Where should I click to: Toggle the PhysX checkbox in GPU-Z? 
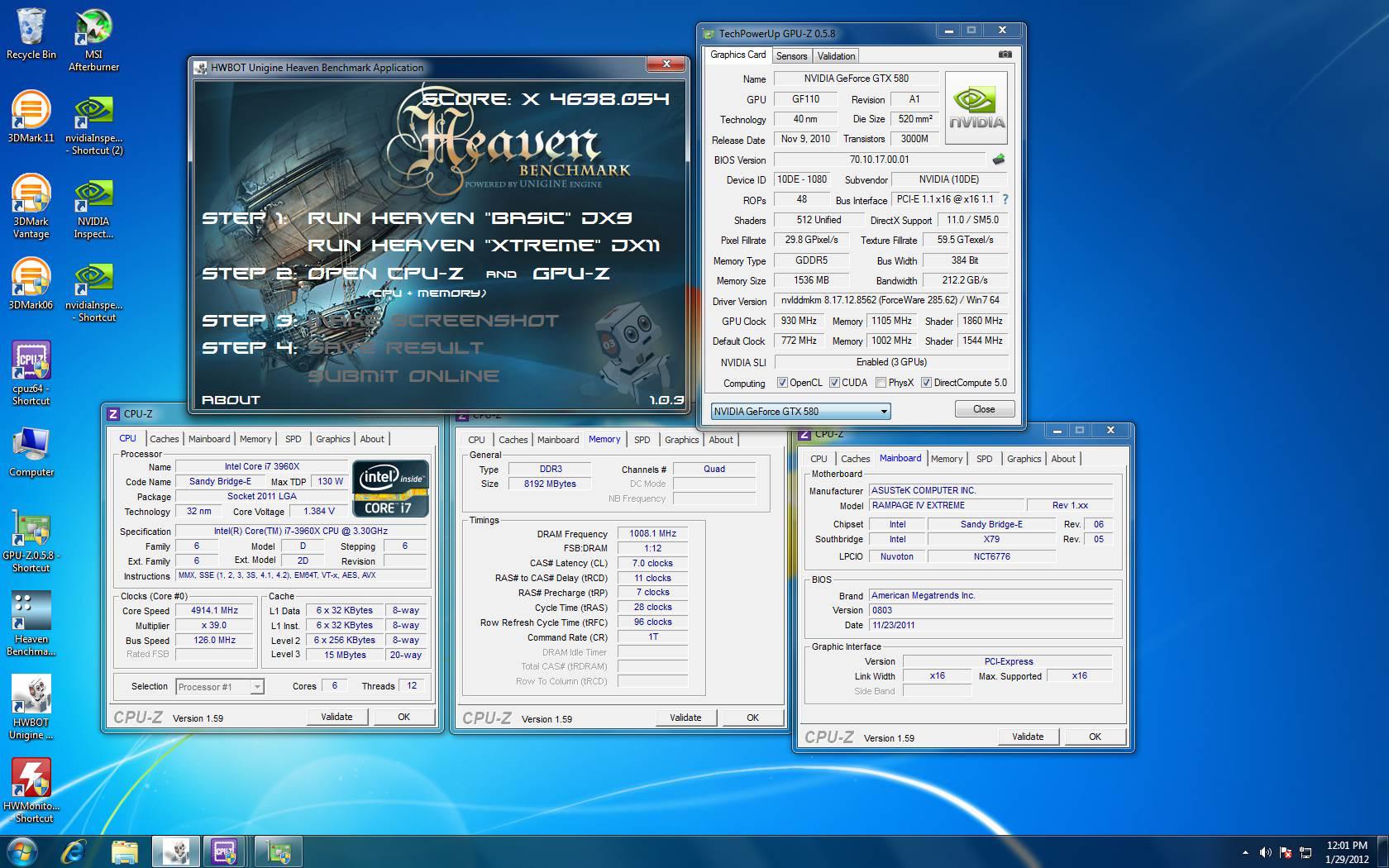click(881, 383)
